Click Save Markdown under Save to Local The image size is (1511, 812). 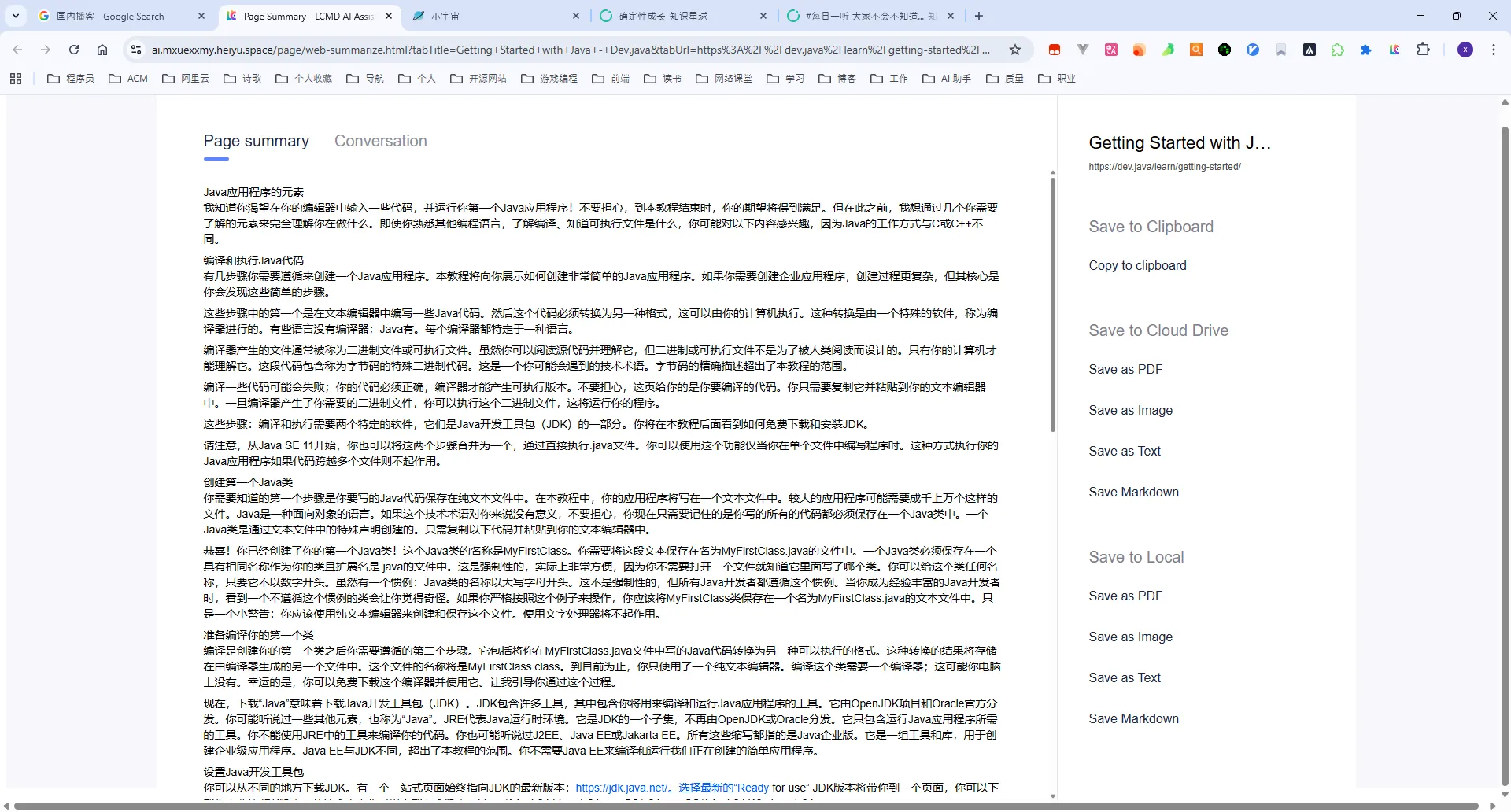tap(1133, 719)
